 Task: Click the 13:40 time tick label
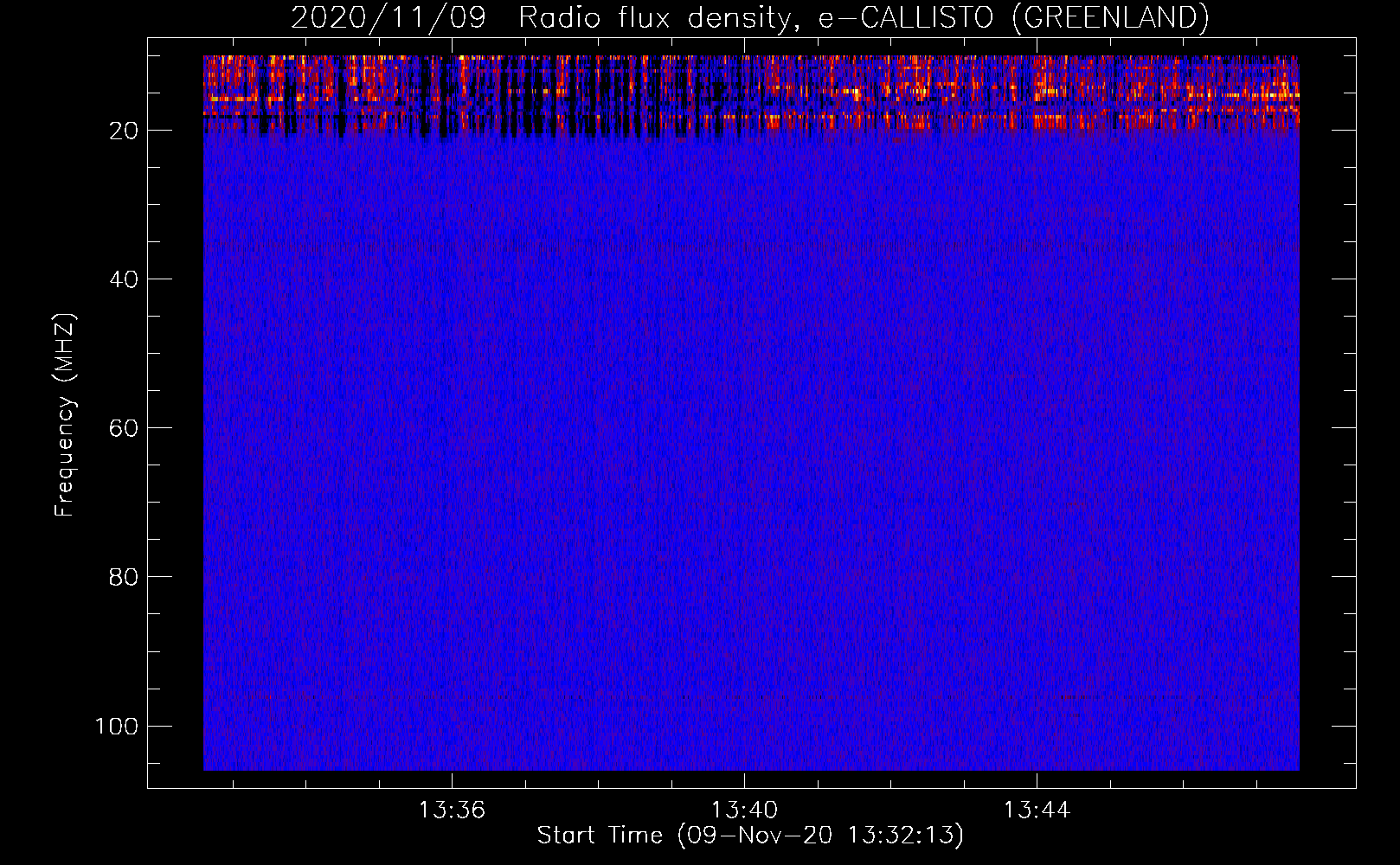pyautogui.click(x=744, y=811)
